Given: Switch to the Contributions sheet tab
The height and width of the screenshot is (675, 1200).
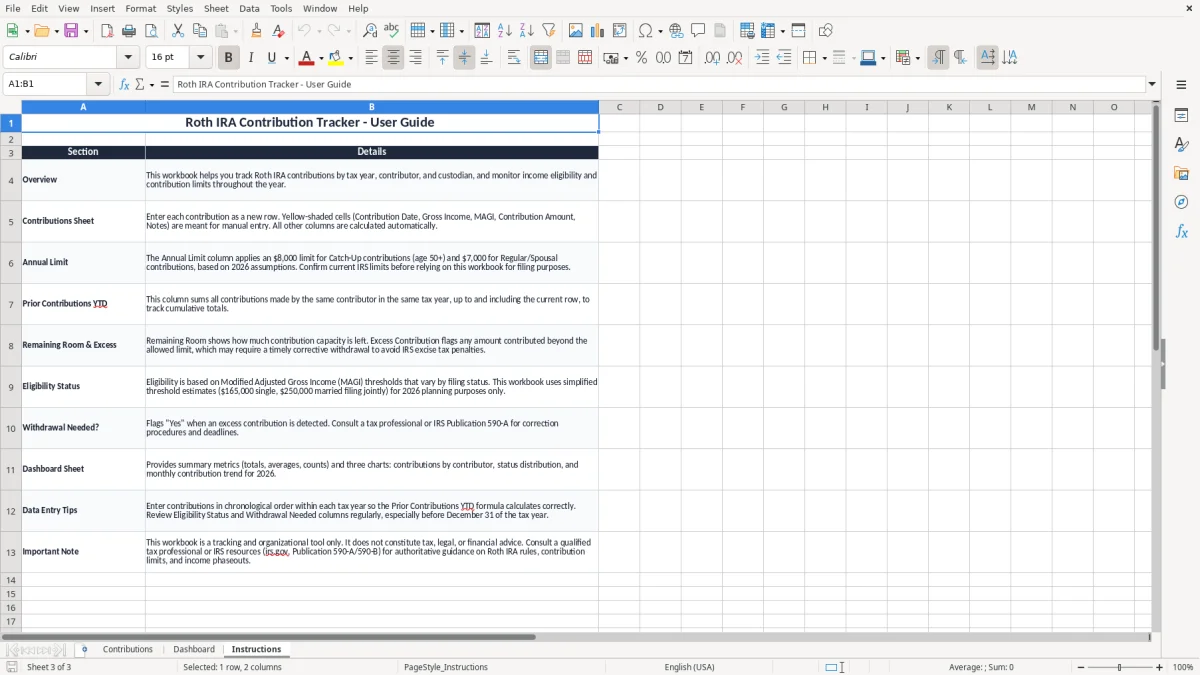Looking at the screenshot, I should pos(128,650).
